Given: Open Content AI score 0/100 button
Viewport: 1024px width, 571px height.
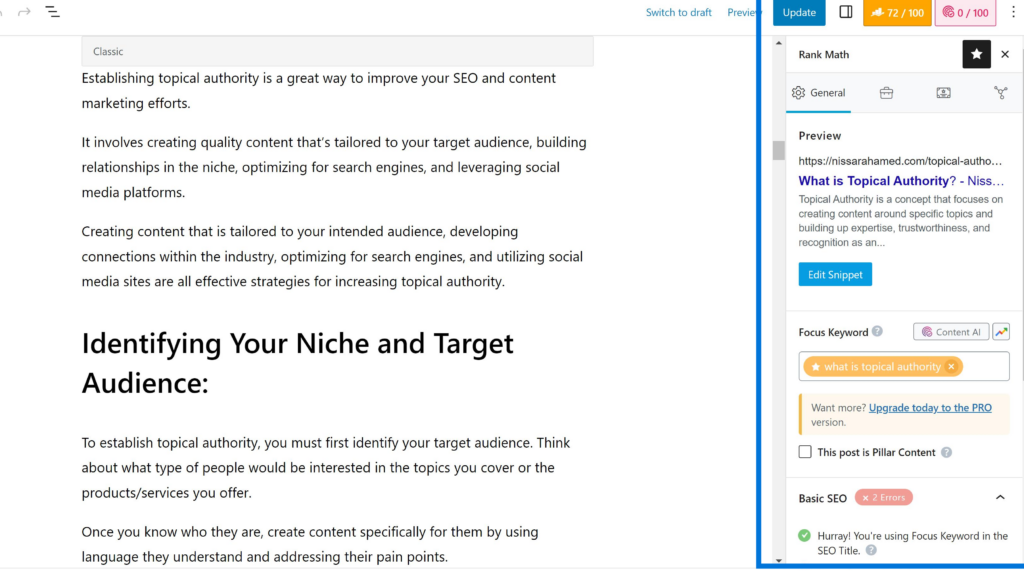Looking at the screenshot, I should coord(965,12).
